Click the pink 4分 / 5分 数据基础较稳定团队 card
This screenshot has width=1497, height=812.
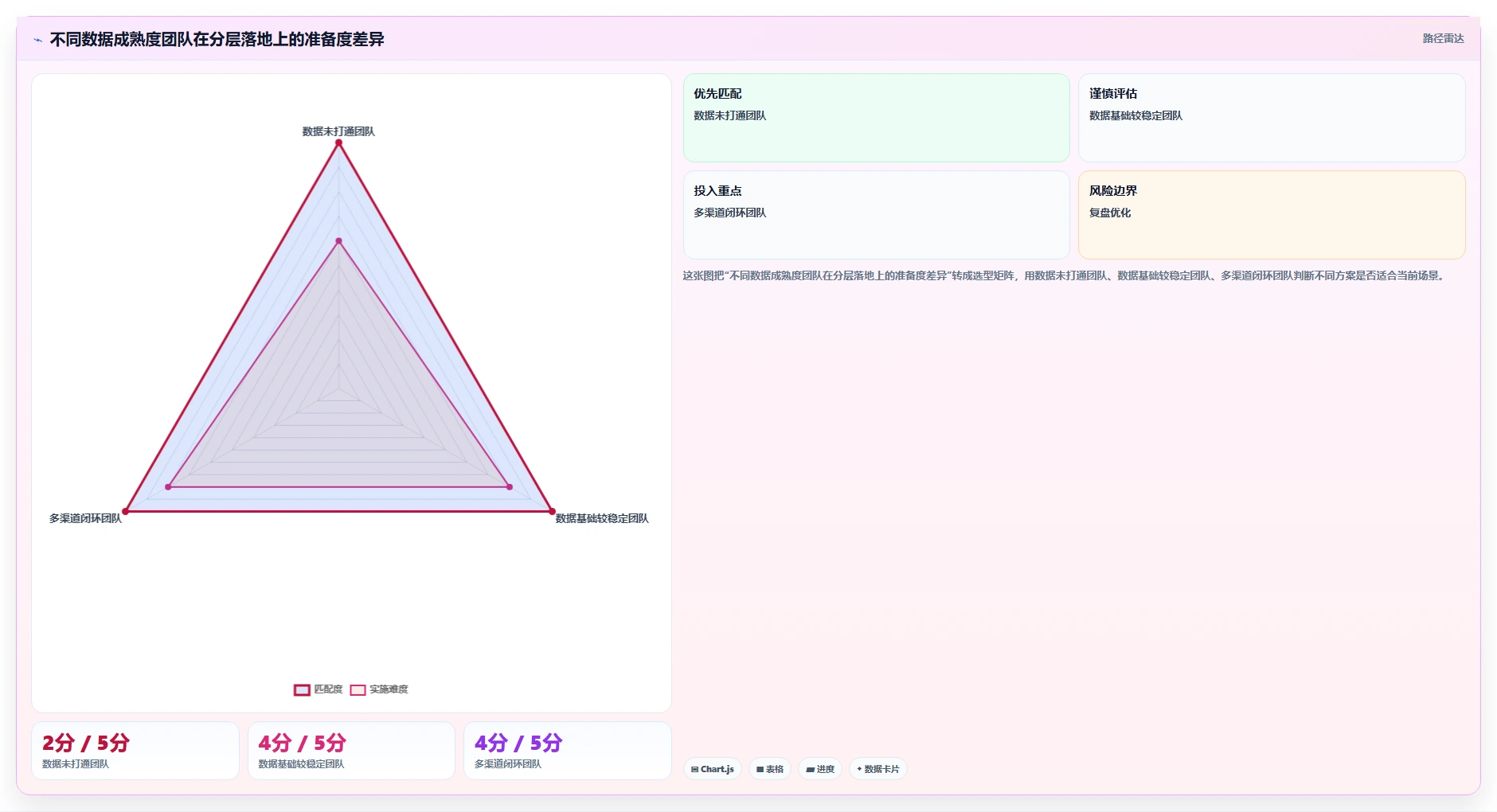click(351, 751)
